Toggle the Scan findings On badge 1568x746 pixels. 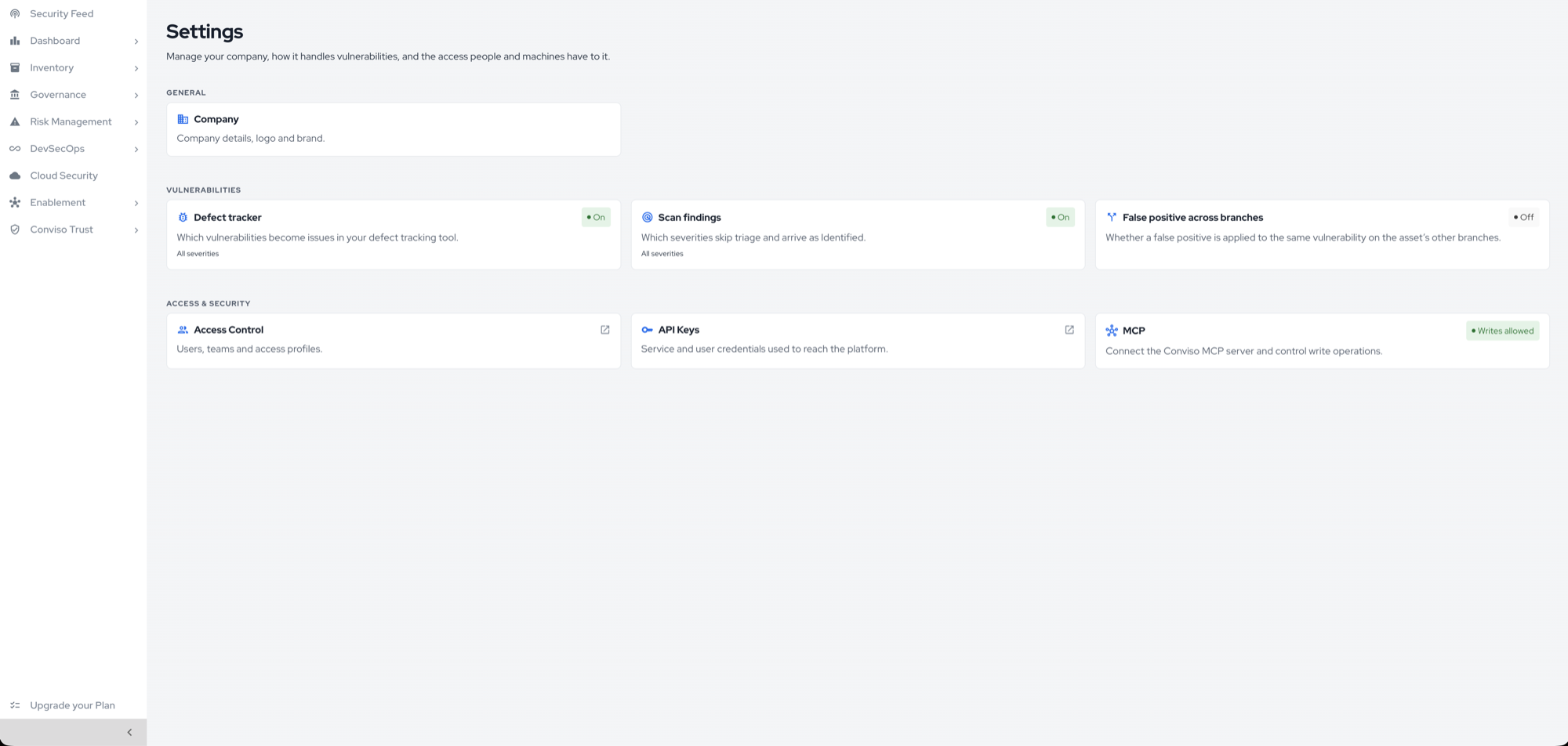click(x=1060, y=217)
